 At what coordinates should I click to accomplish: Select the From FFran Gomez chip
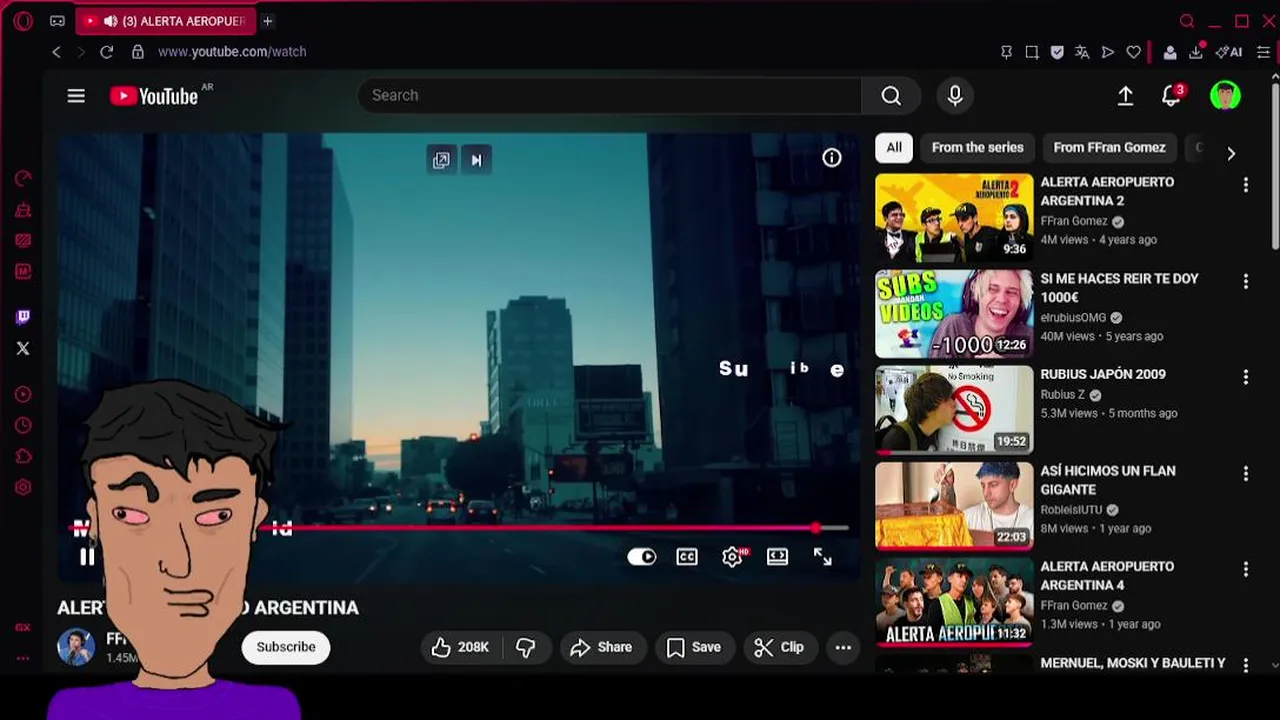pyautogui.click(x=1109, y=147)
